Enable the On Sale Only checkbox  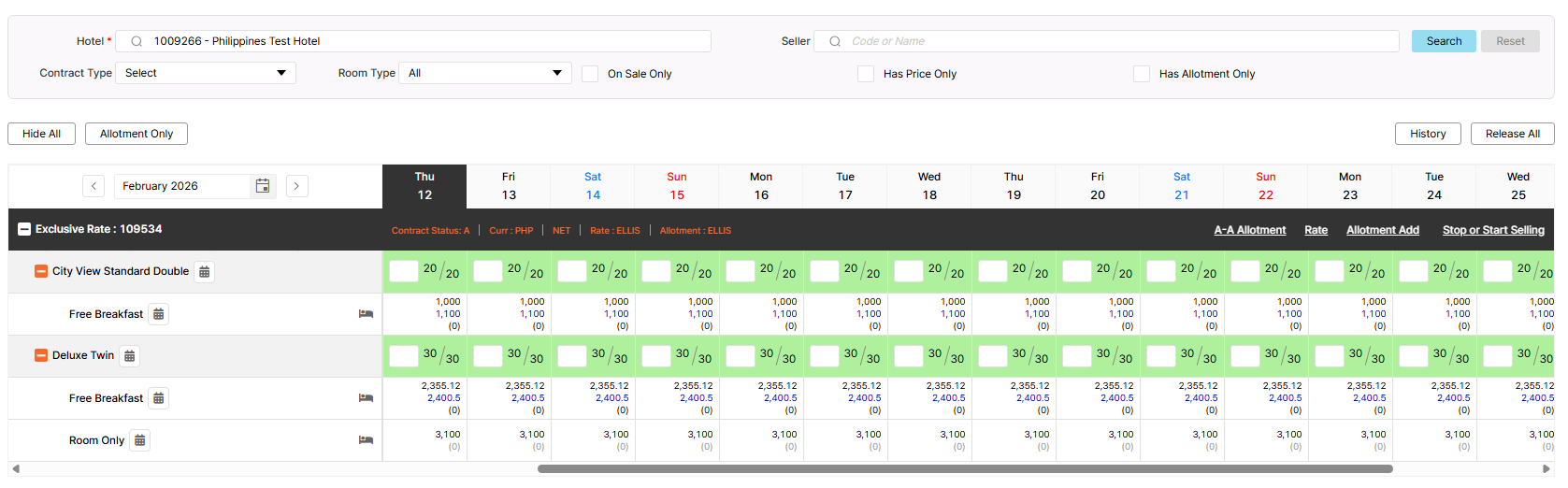tap(590, 74)
